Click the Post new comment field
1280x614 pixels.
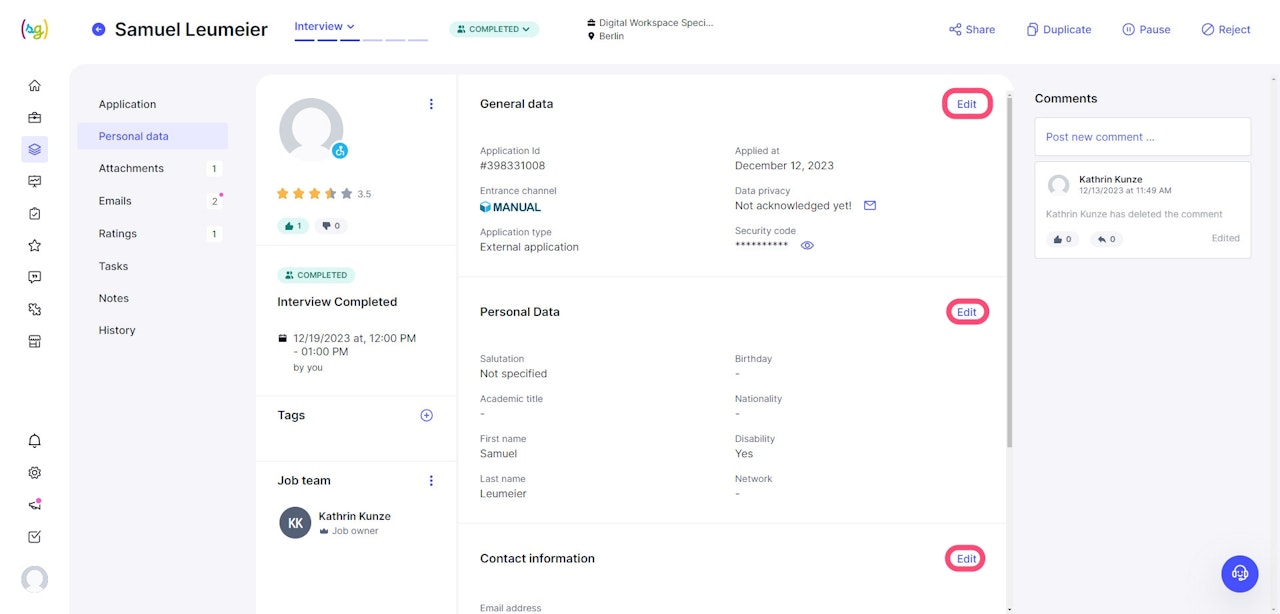tap(1142, 137)
